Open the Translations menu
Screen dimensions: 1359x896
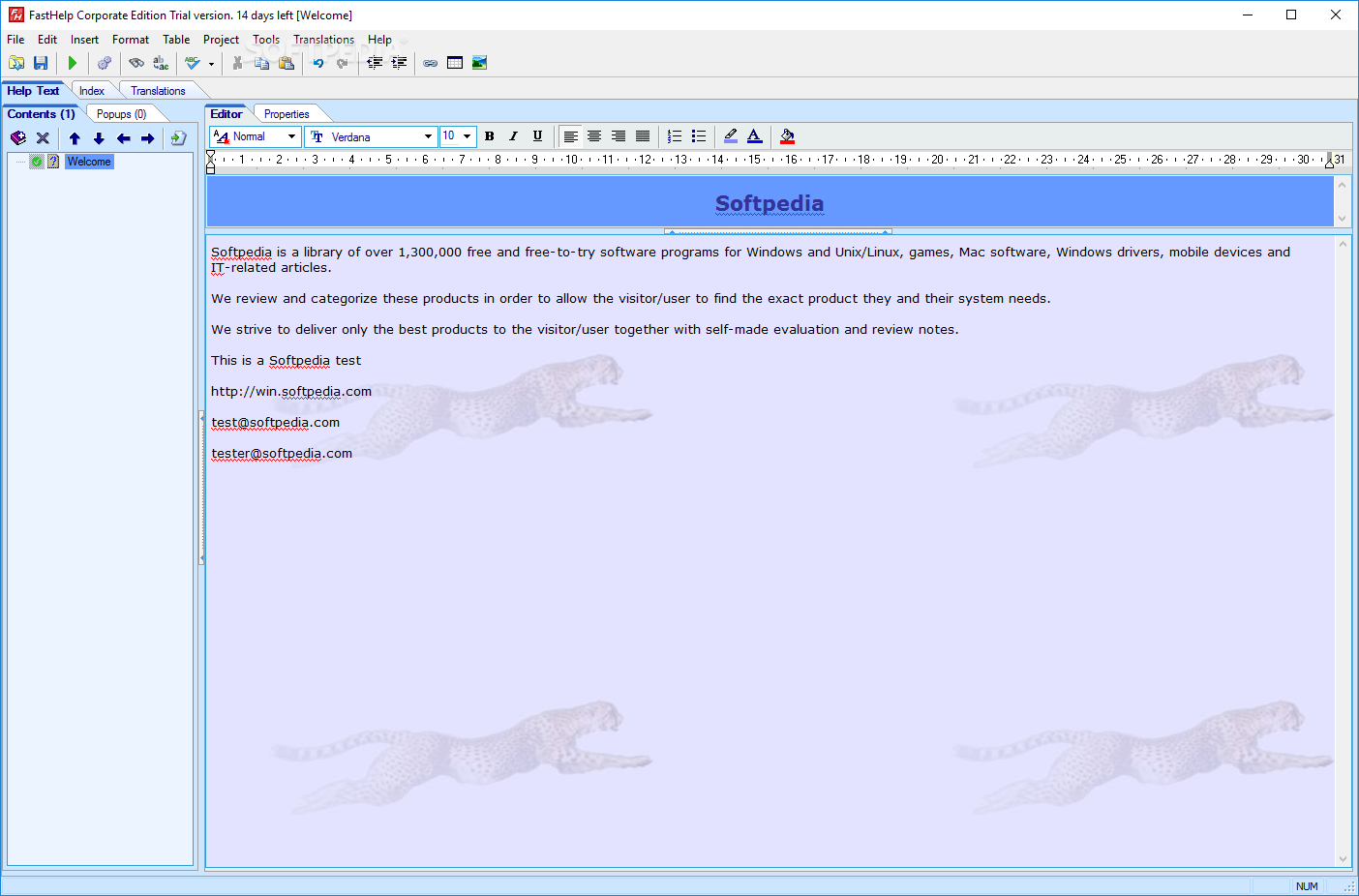[x=323, y=40]
